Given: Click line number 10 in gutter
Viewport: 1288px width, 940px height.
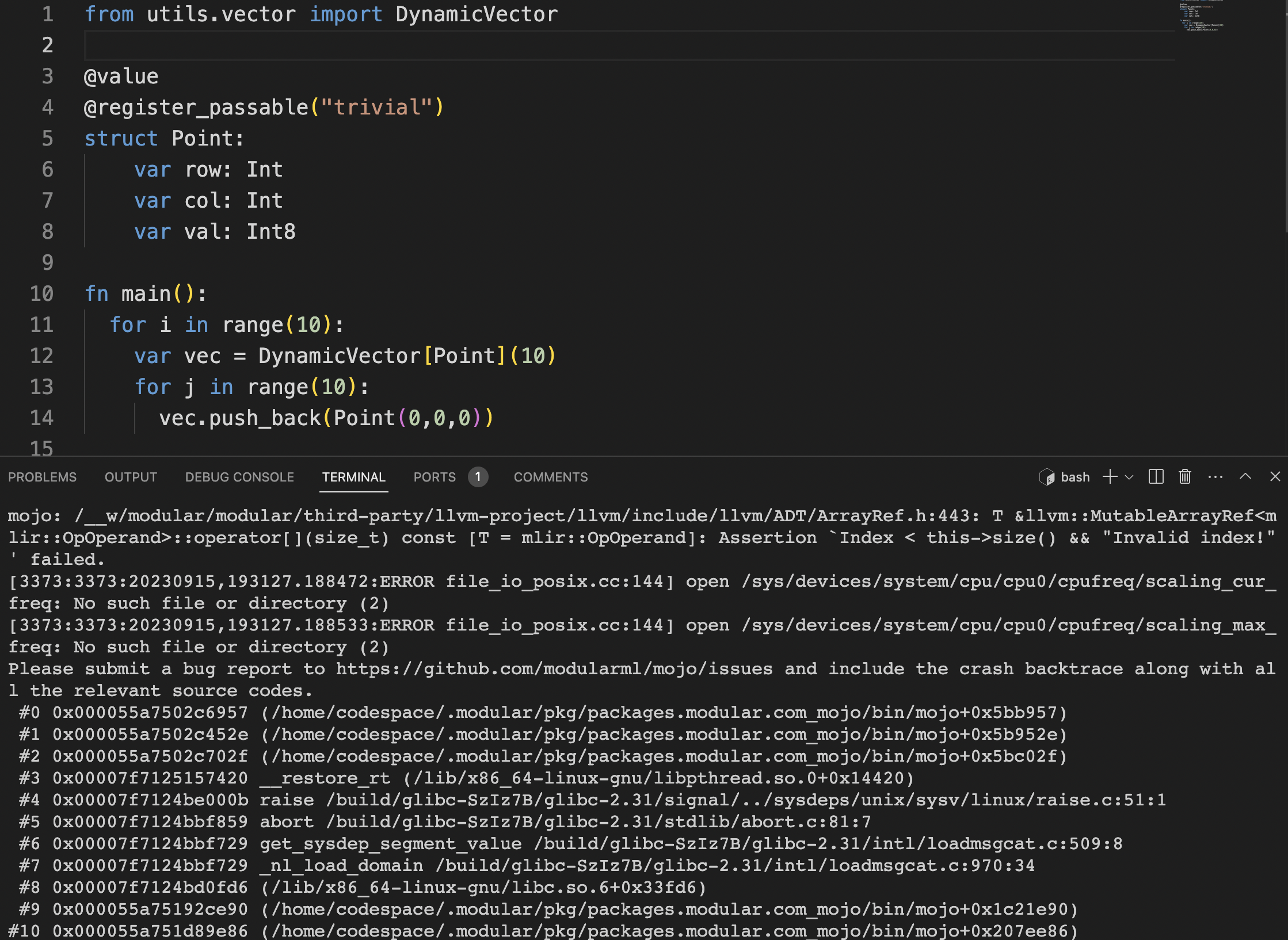Looking at the screenshot, I should coord(41,293).
